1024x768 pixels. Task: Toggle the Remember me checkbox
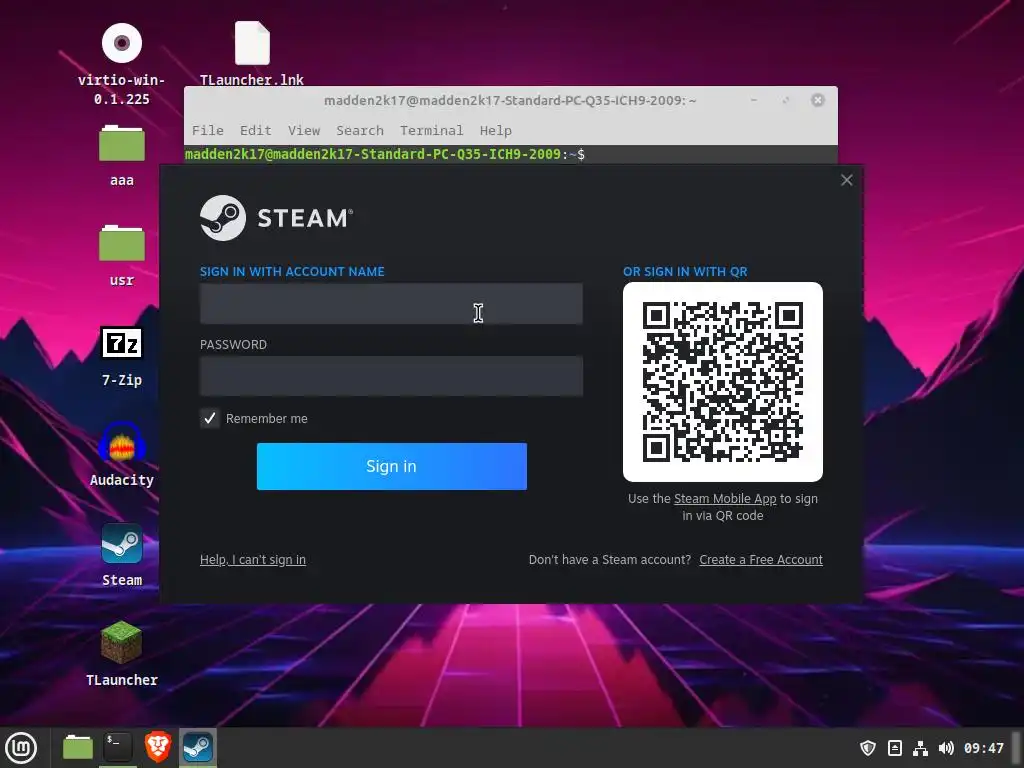[210, 419]
